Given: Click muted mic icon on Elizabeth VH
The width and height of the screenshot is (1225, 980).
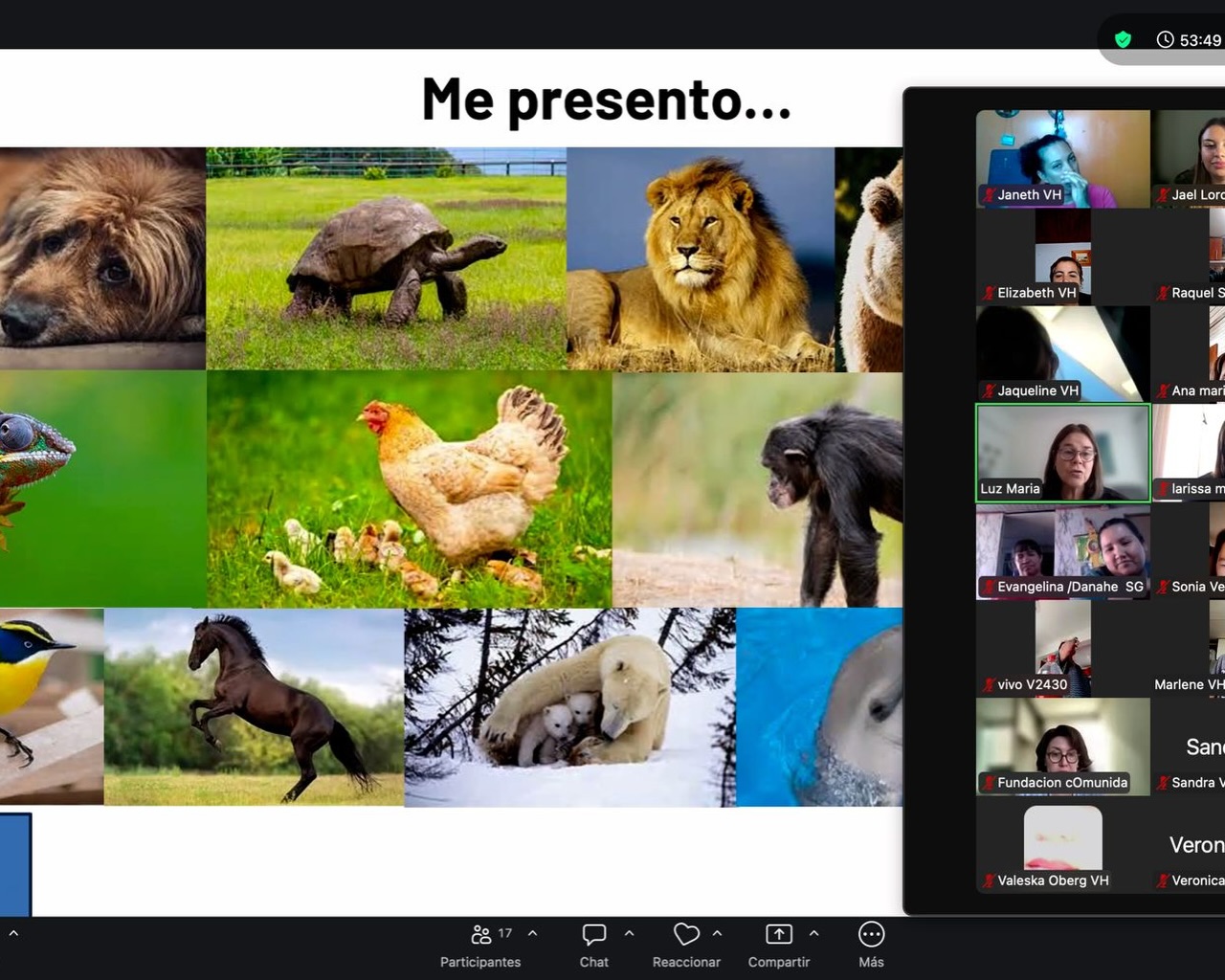Looking at the screenshot, I should [988, 293].
